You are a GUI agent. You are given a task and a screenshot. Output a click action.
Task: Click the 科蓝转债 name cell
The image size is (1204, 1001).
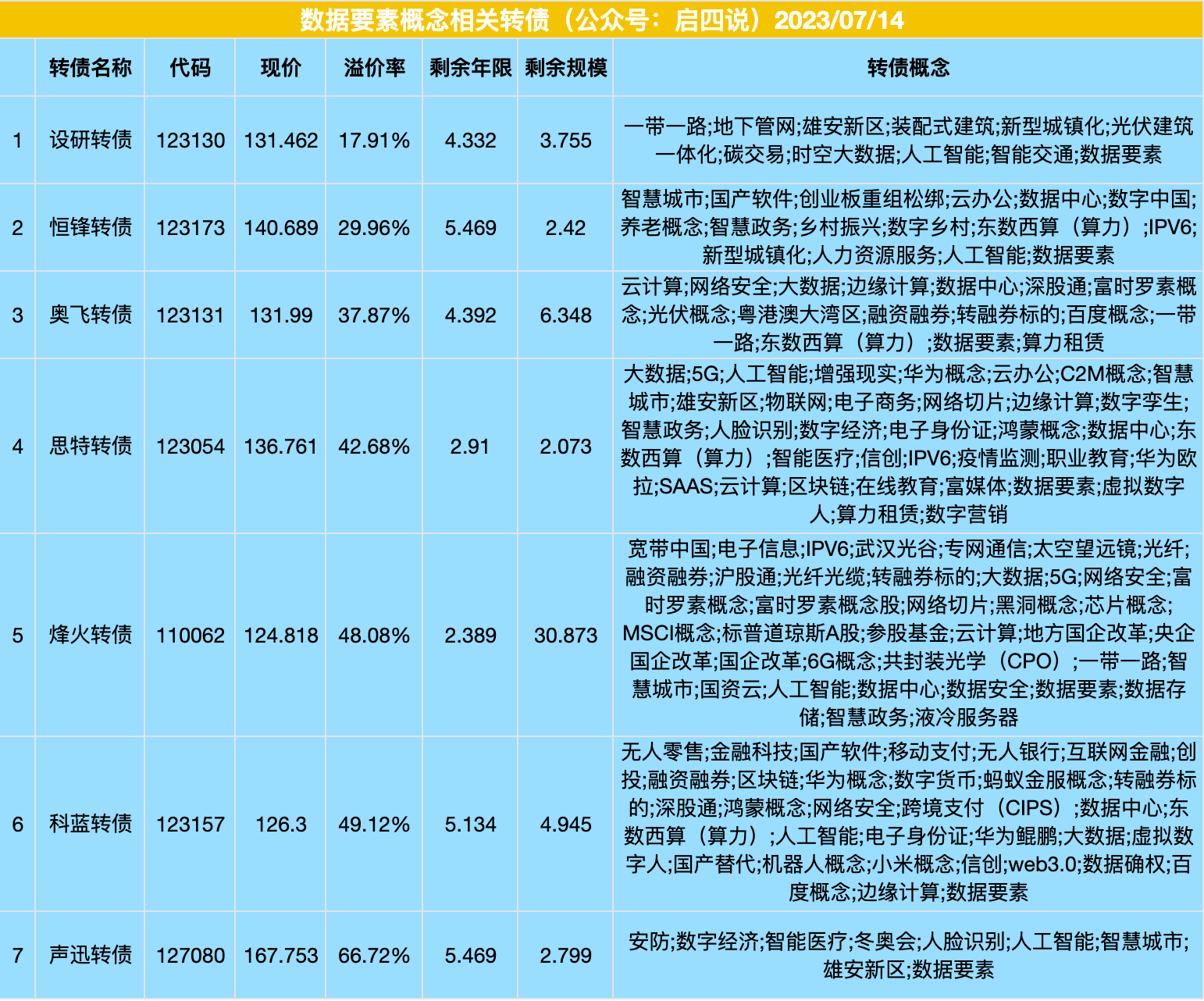coord(90,825)
